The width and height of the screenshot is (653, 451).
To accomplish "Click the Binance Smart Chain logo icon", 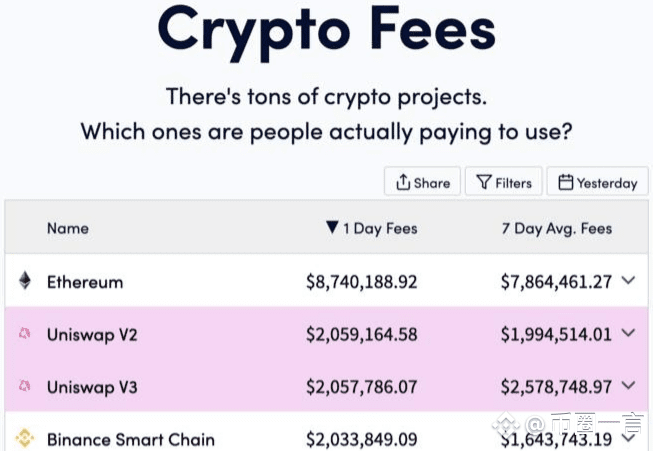I will coord(25,438).
